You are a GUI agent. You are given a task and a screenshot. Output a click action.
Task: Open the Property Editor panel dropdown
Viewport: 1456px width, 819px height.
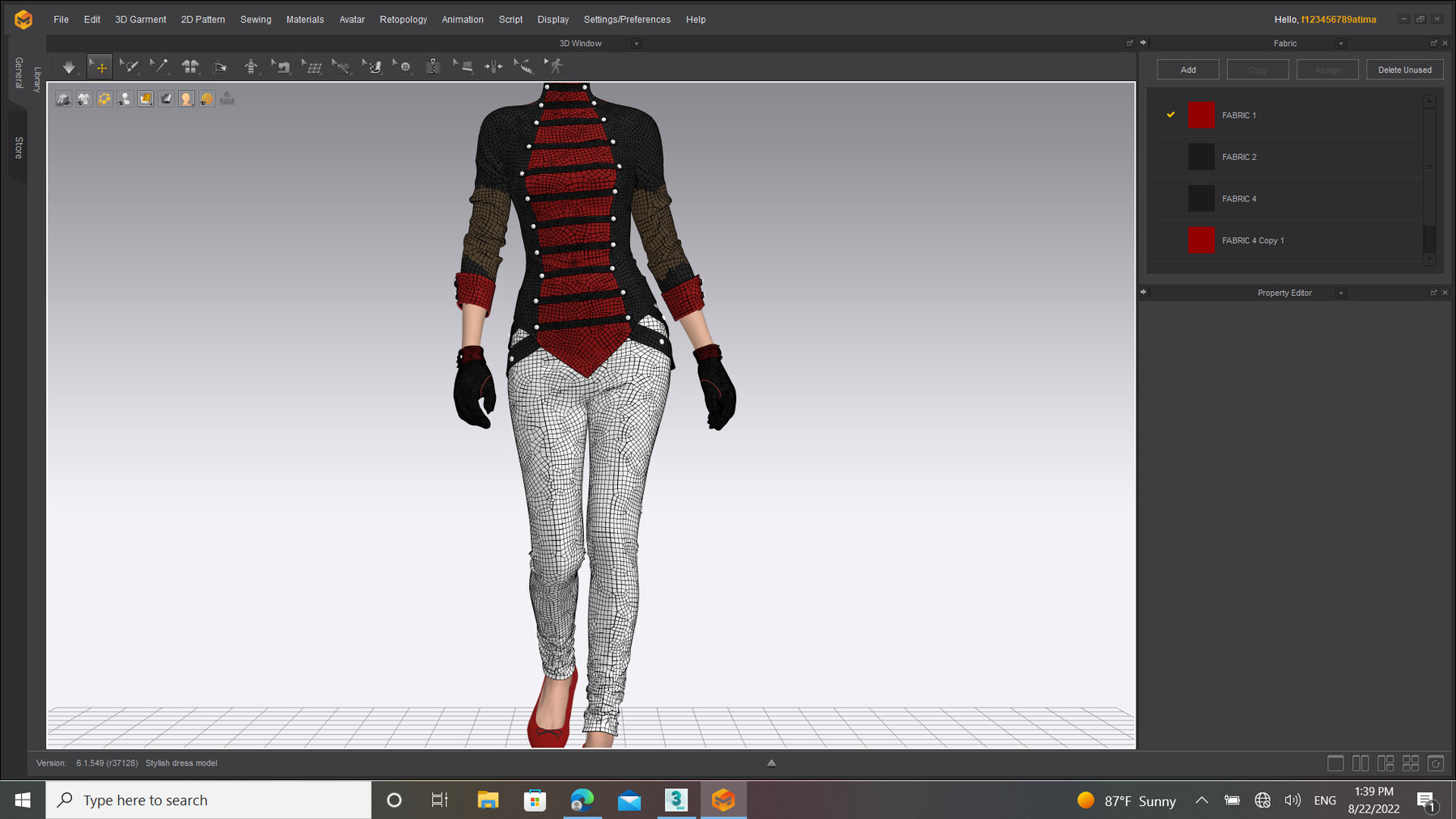[1341, 293]
